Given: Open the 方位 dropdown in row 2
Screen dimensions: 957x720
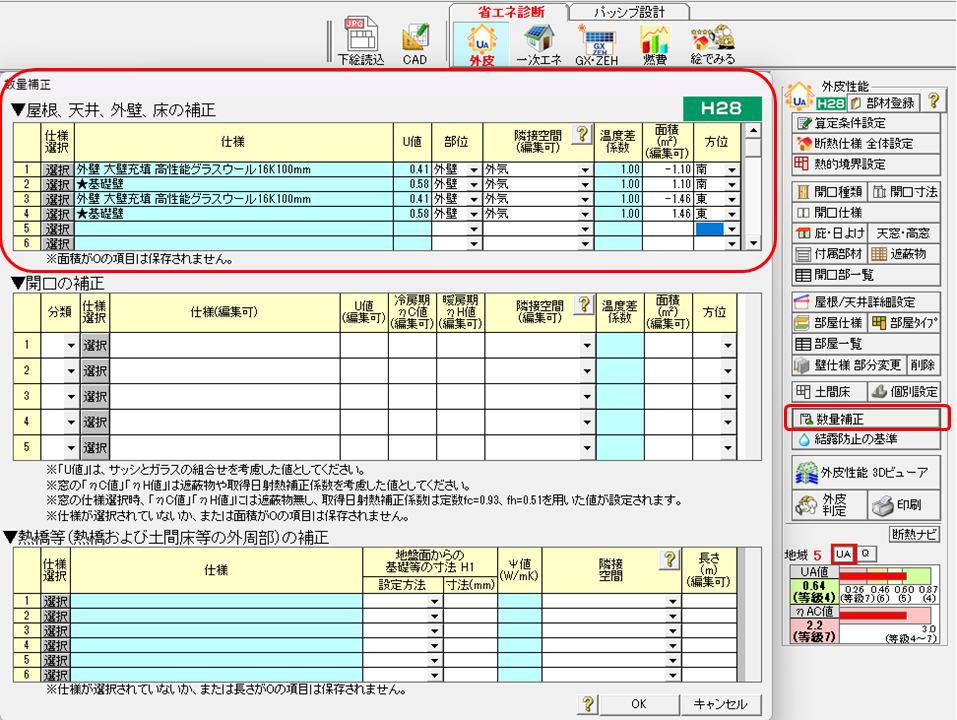Looking at the screenshot, I should pos(732,185).
